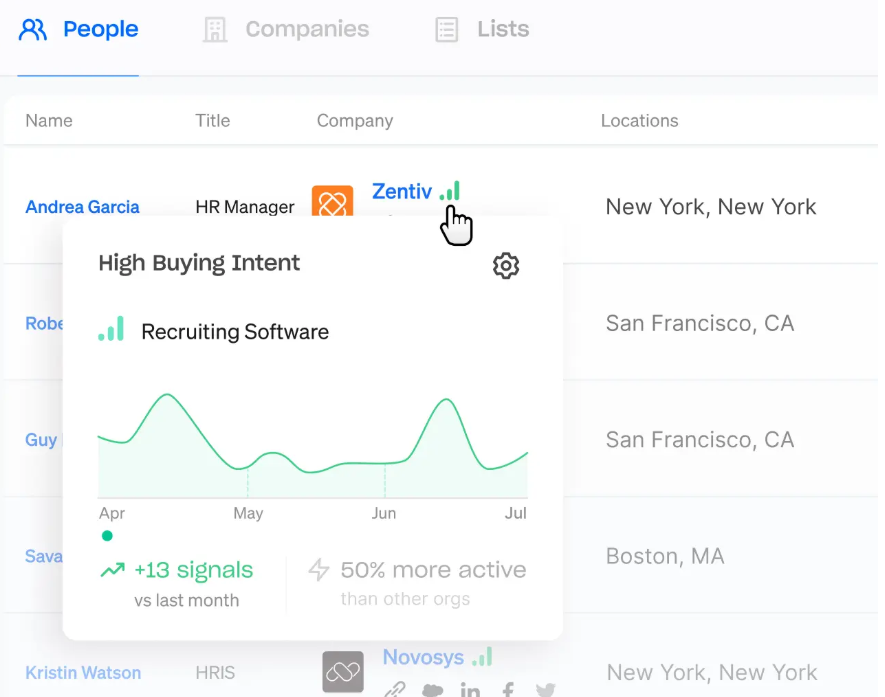The image size is (885, 697).
Task: Open the High Buying Intent settings gear
Action: click(506, 265)
